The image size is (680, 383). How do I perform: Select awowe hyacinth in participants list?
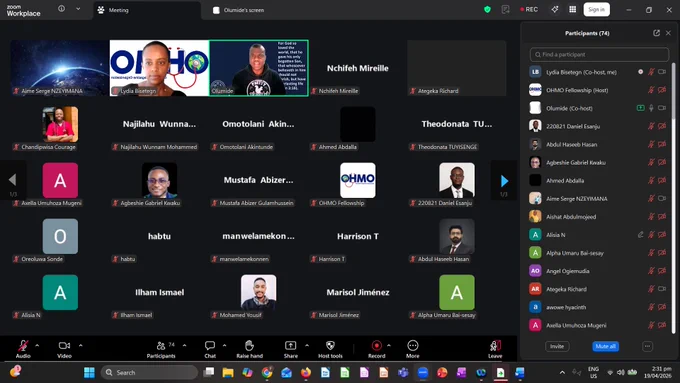coord(598,307)
